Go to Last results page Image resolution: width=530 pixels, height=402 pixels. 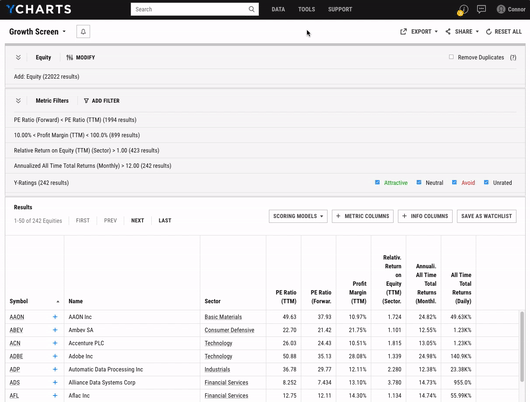[165, 220]
